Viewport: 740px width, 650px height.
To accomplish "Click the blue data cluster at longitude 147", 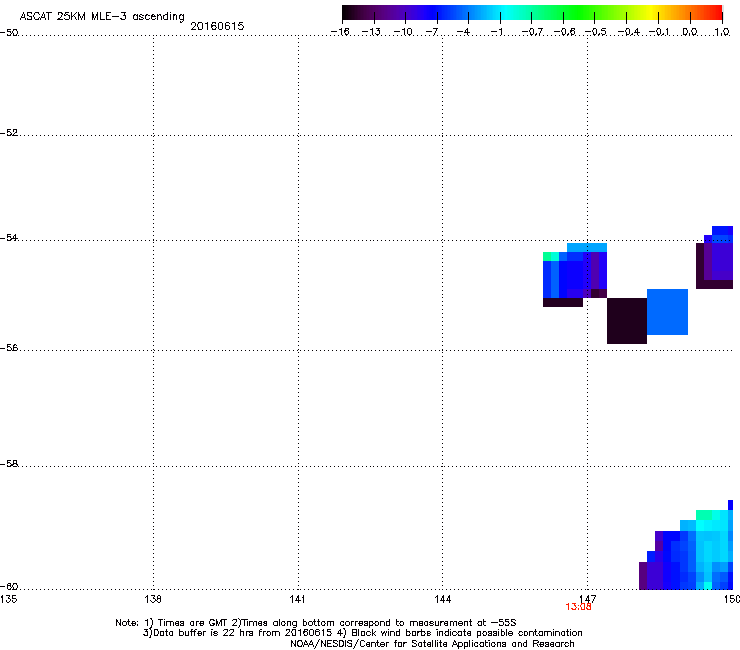I will click(x=575, y=275).
